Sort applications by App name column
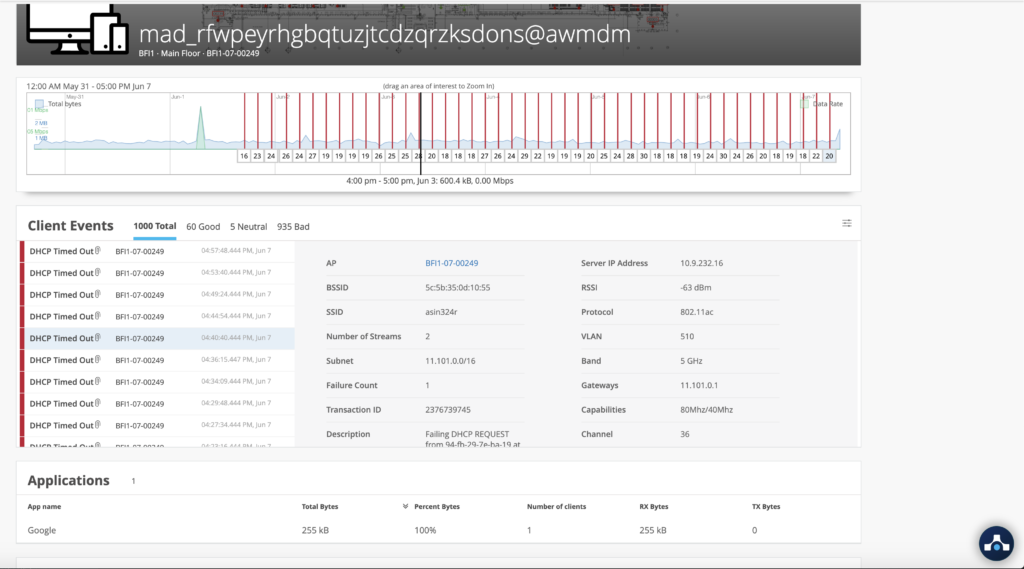 point(44,507)
